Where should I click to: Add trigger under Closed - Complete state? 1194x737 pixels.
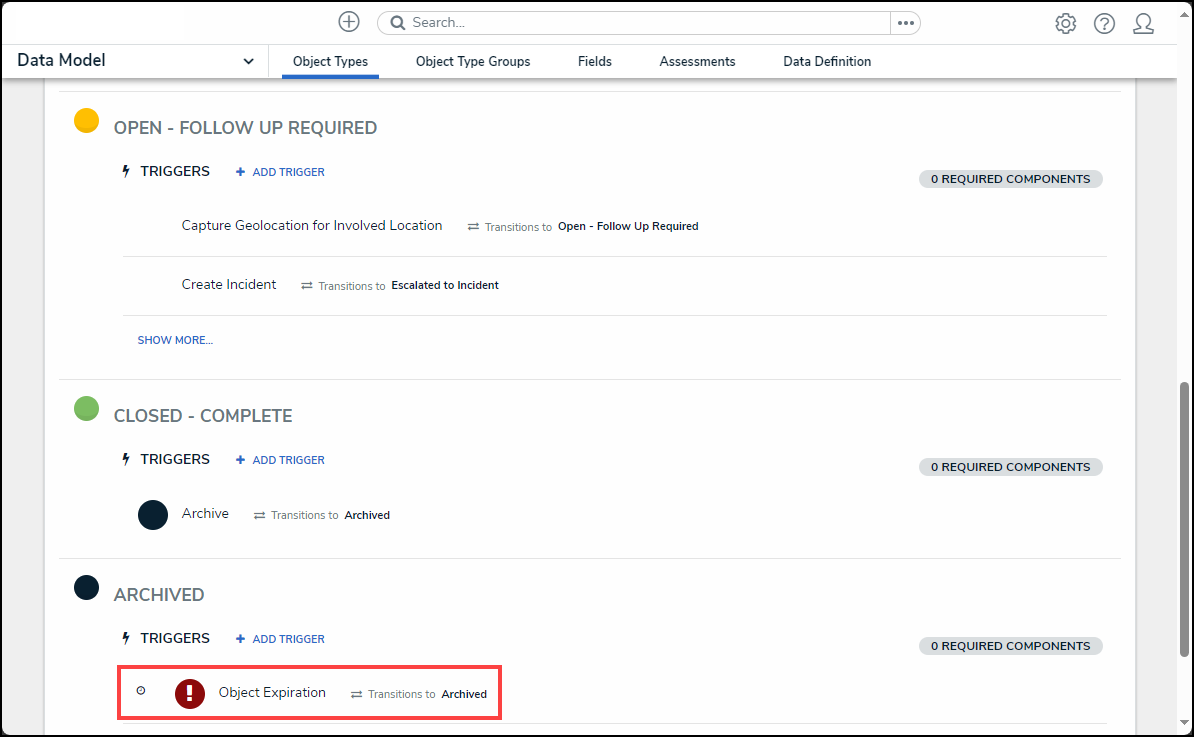(x=280, y=460)
